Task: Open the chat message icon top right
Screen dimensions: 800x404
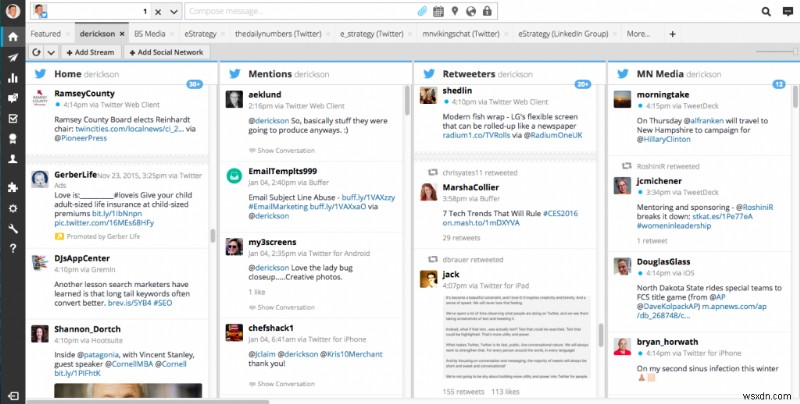Action: coord(788,11)
